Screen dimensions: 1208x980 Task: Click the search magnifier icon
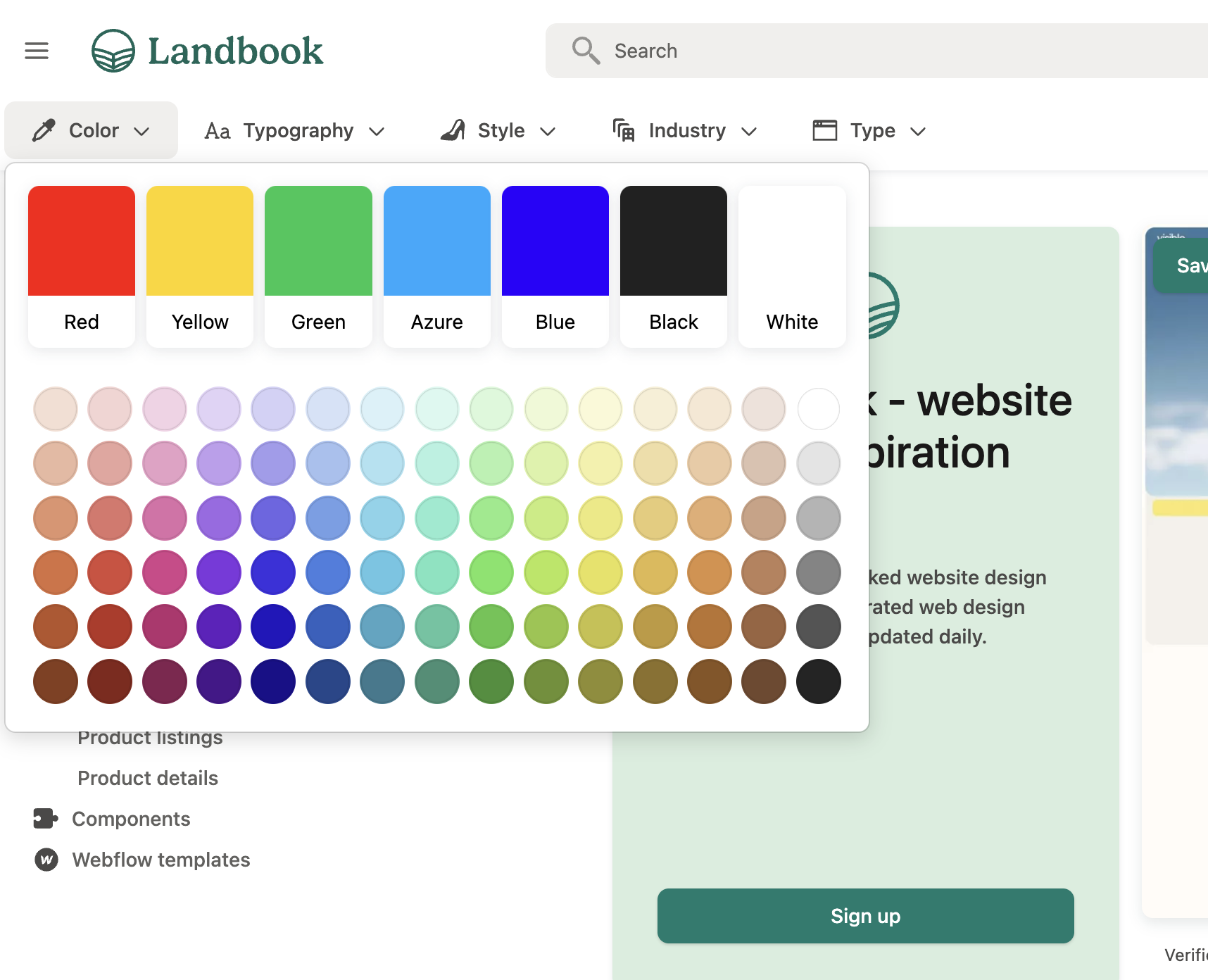585,51
